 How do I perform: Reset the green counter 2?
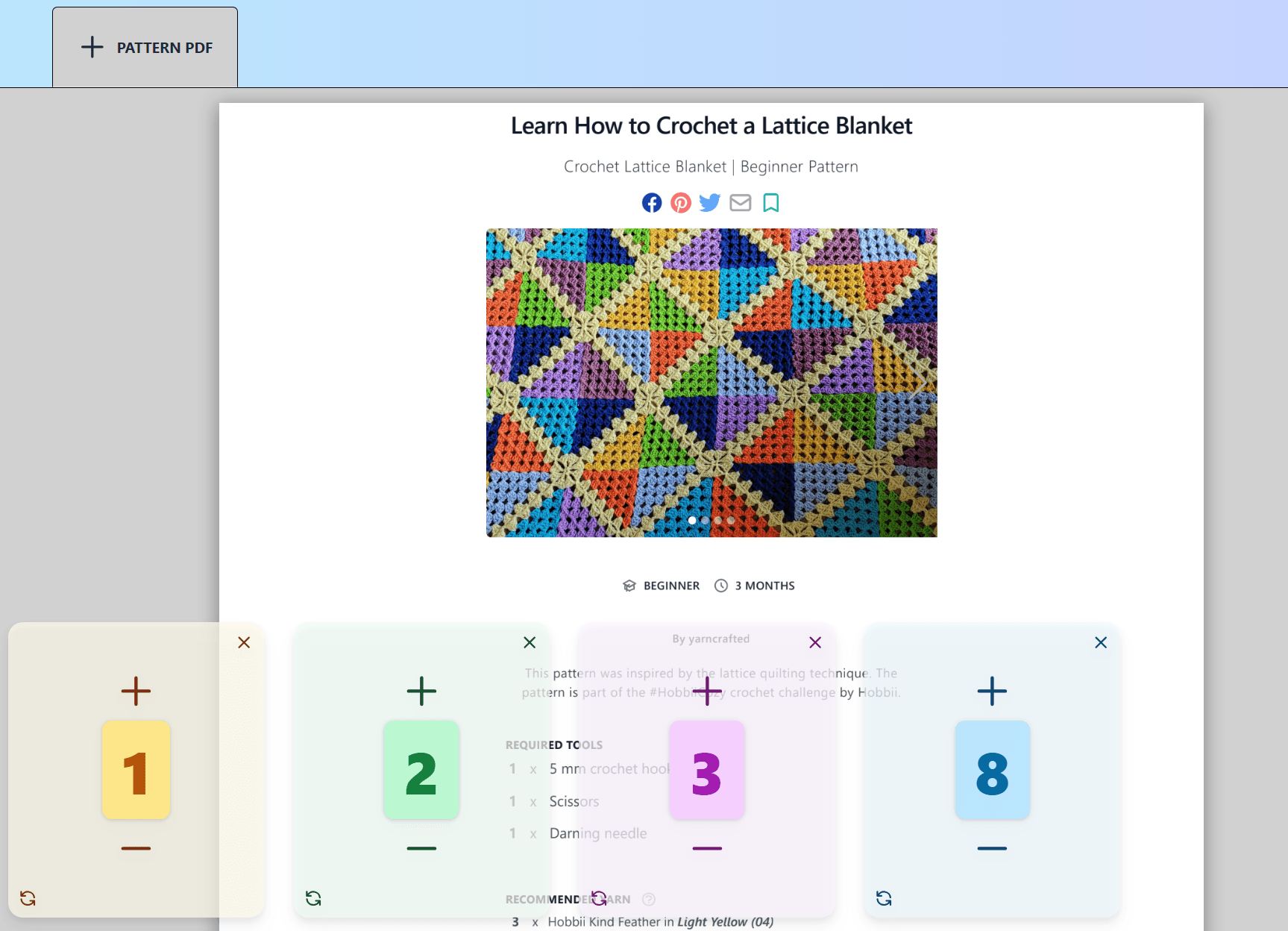(x=313, y=898)
